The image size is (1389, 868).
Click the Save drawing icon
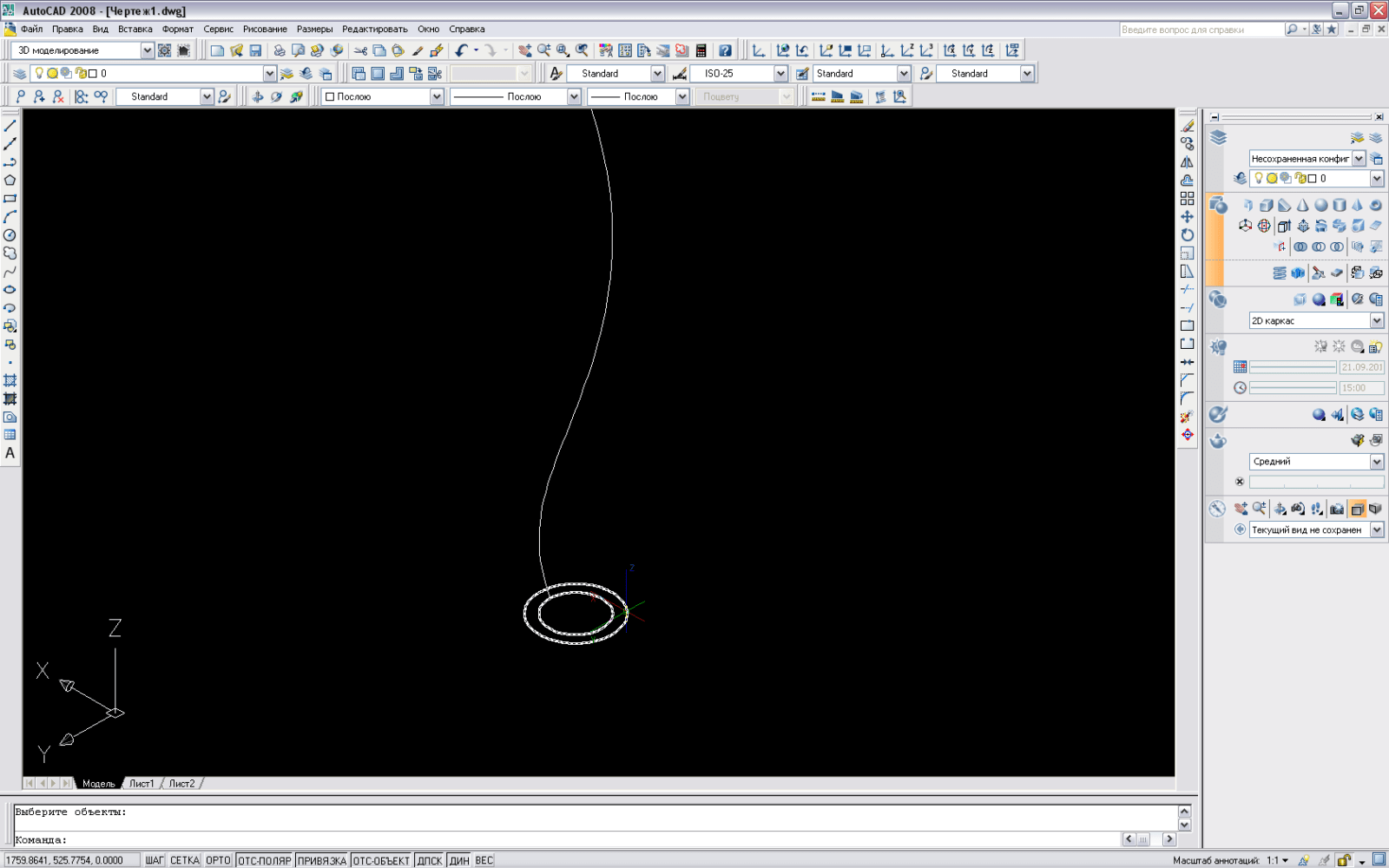coord(255,50)
